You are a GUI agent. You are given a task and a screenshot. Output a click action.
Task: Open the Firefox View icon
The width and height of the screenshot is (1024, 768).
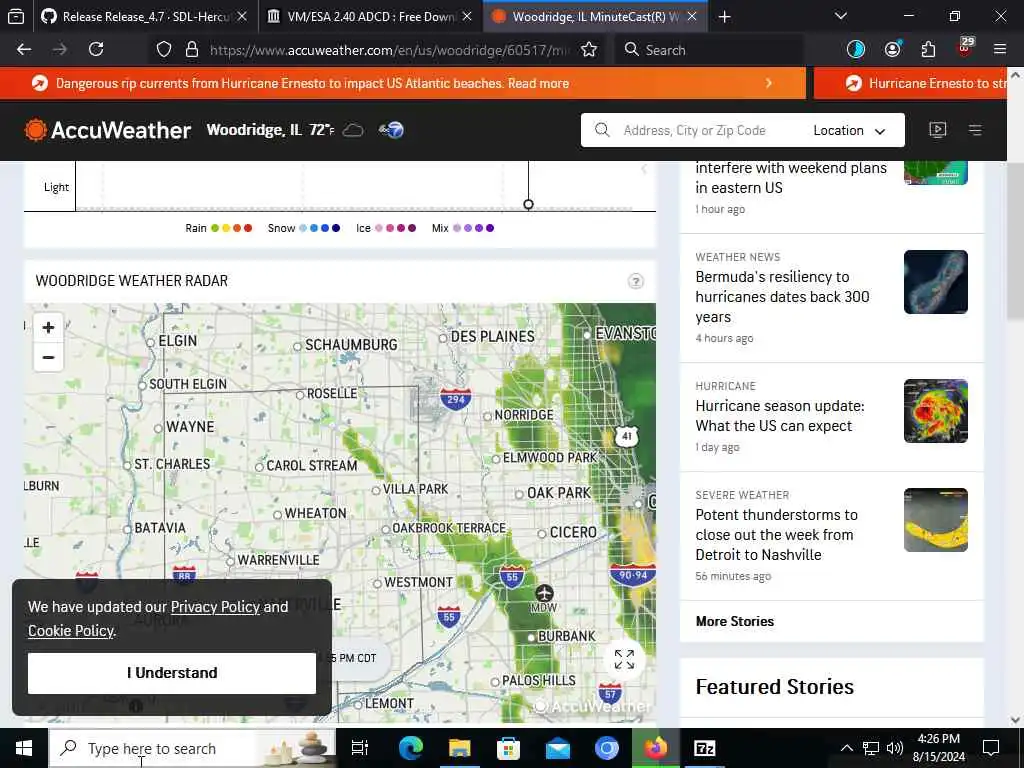click(x=16, y=16)
